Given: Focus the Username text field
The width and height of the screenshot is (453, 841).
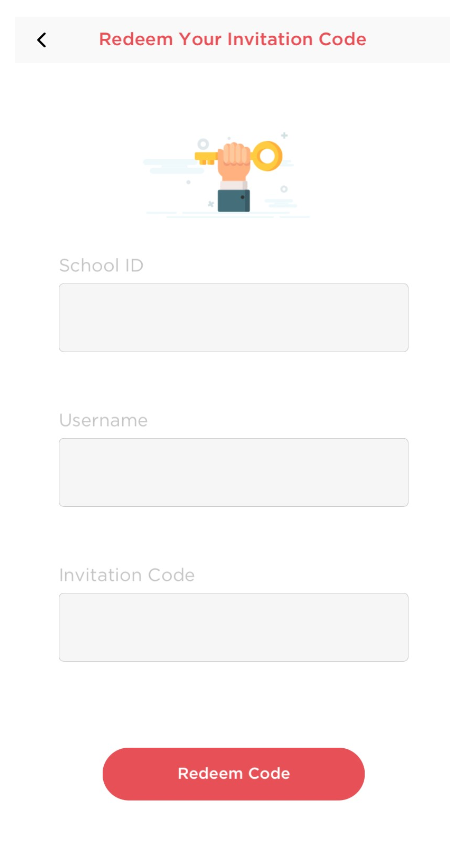Looking at the screenshot, I should click(234, 473).
